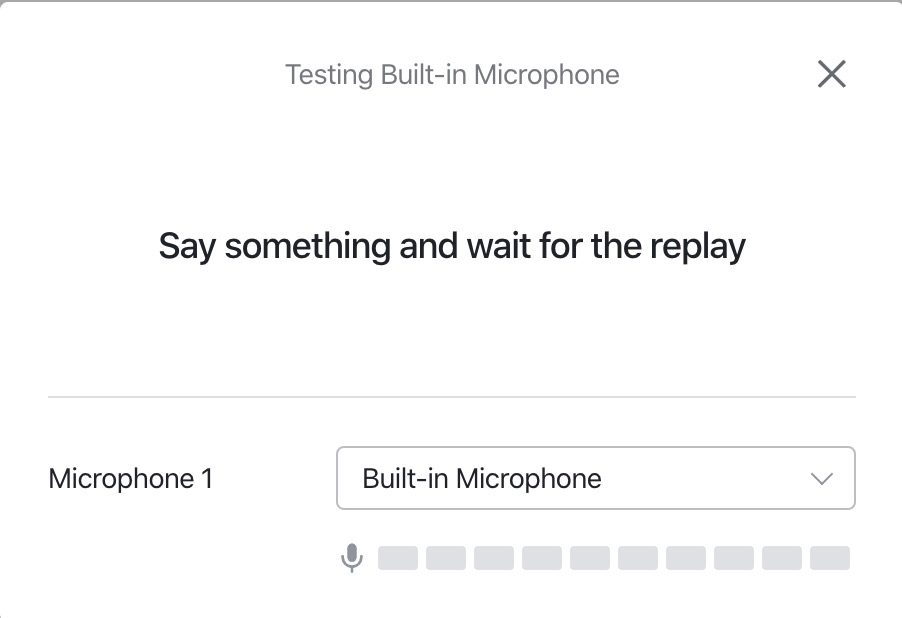Image resolution: width=902 pixels, height=618 pixels.
Task: Click the microphone icon beside the level meter
Action: pos(351,558)
